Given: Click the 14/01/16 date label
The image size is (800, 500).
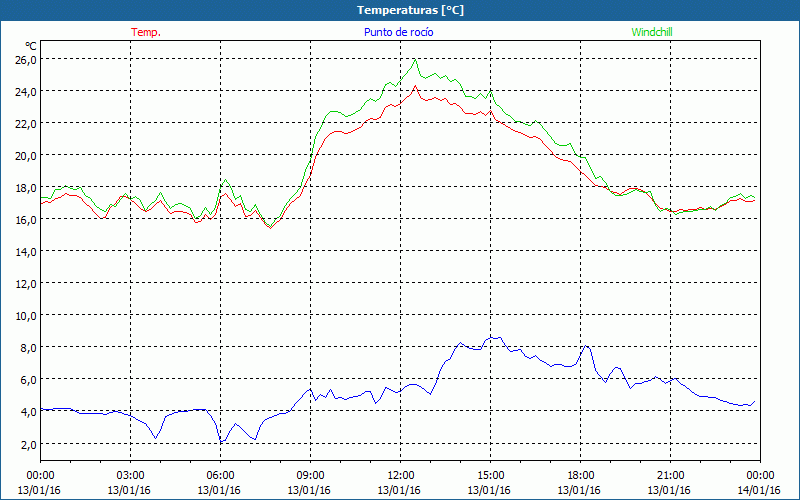Looking at the screenshot, I should pyautogui.click(x=758, y=490).
